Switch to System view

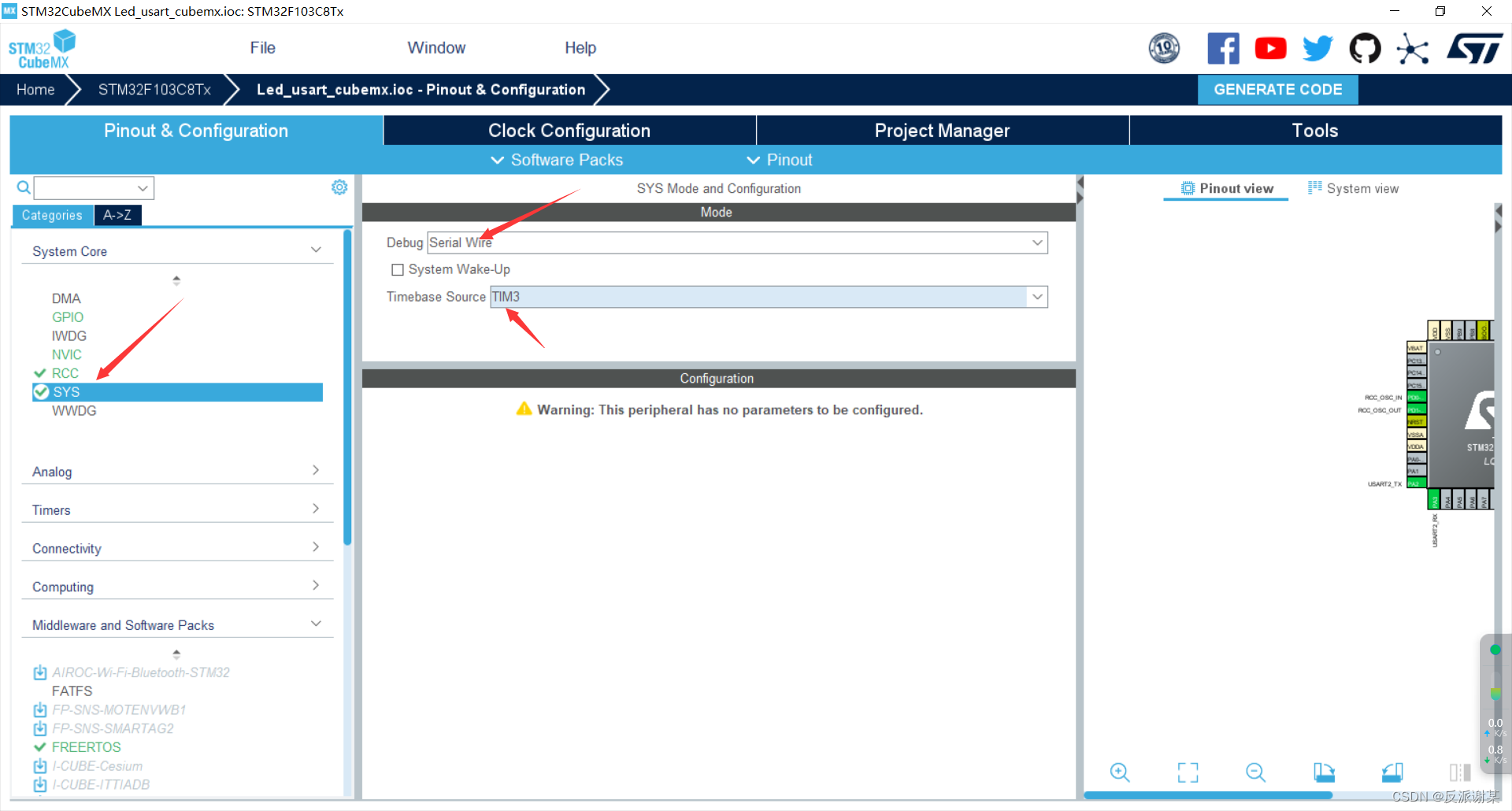click(1354, 189)
